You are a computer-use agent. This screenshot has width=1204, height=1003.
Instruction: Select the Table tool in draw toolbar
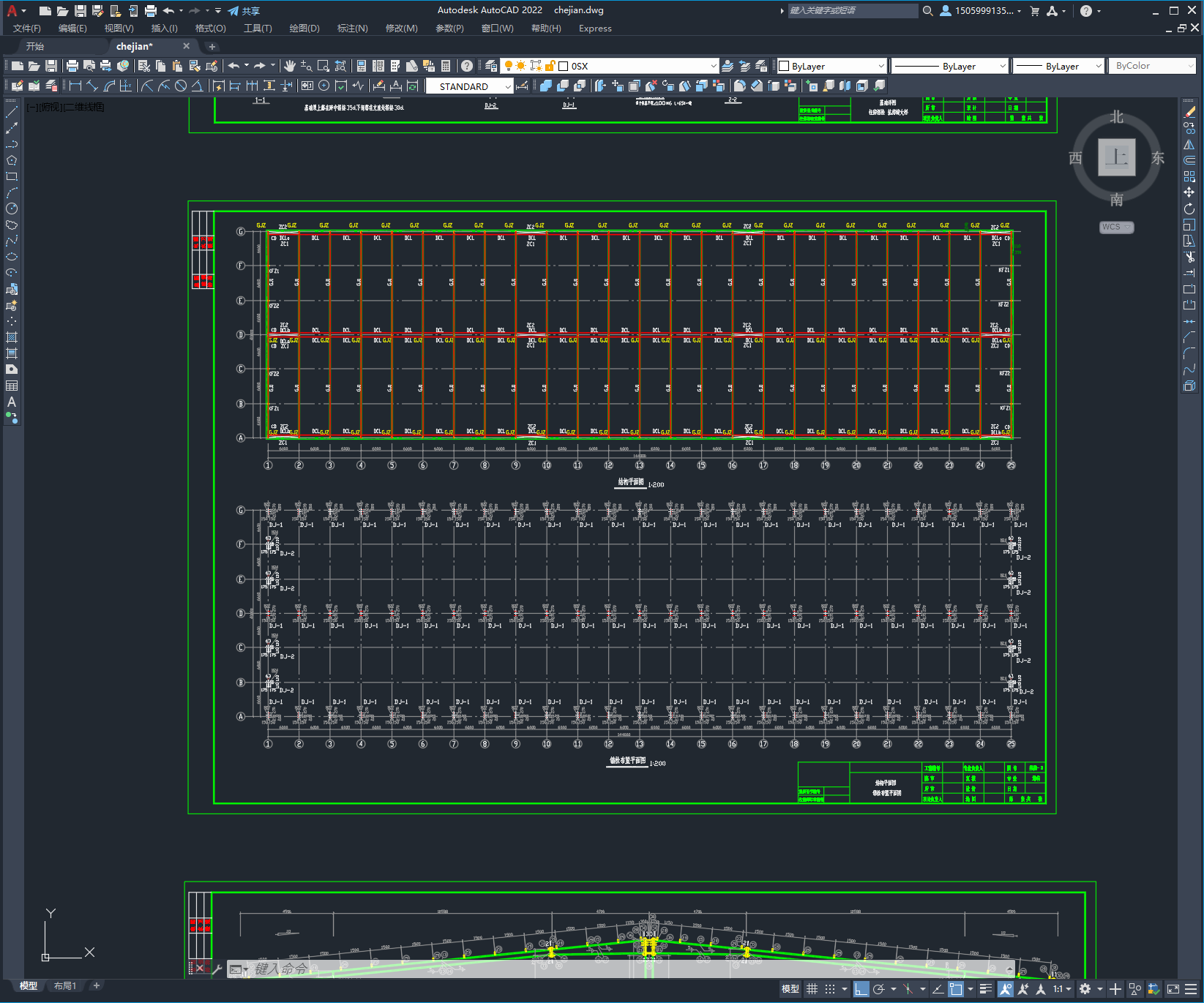coord(12,386)
